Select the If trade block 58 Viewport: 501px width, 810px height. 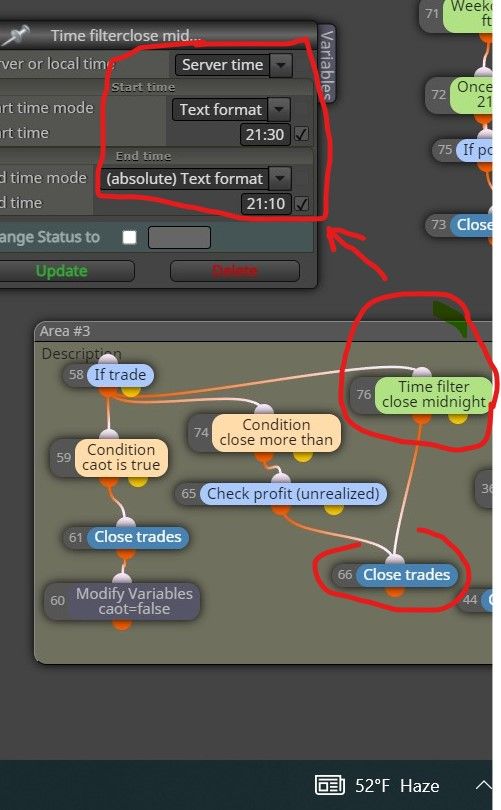pos(108,375)
